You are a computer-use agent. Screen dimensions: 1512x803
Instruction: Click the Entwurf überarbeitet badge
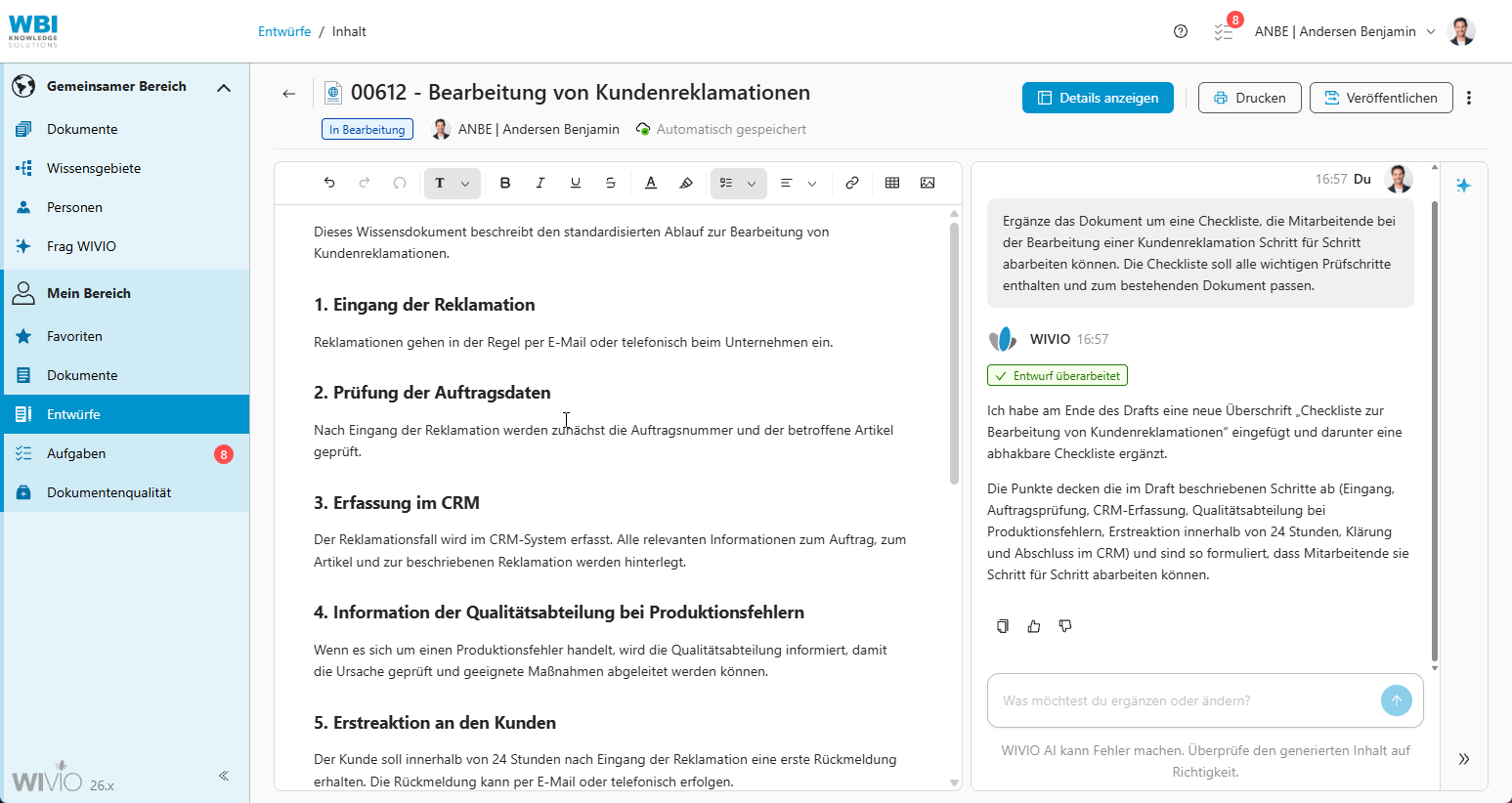pos(1058,375)
